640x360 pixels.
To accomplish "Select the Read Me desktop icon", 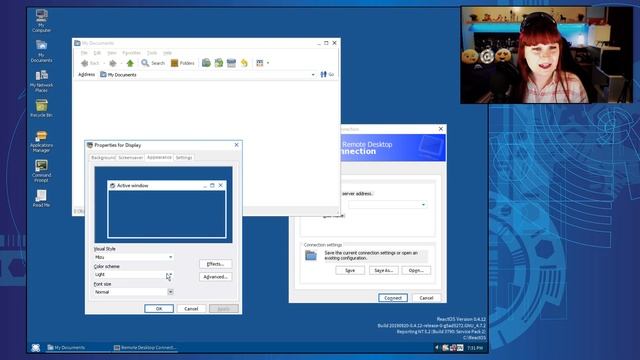I will pyautogui.click(x=42, y=198).
